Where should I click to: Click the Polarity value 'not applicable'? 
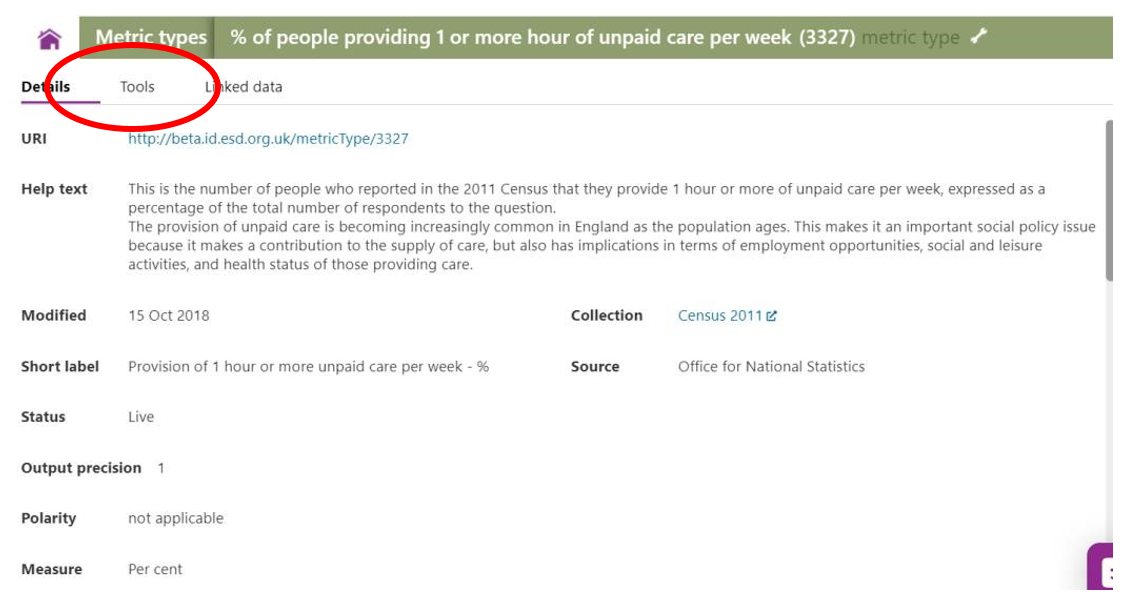pyautogui.click(x=176, y=518)
